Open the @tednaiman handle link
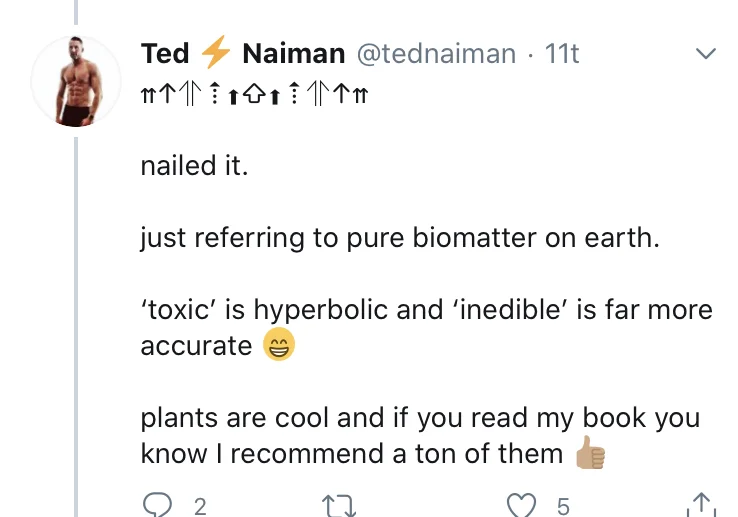Viewport: 738px width, 517px height. pos(434,53)
